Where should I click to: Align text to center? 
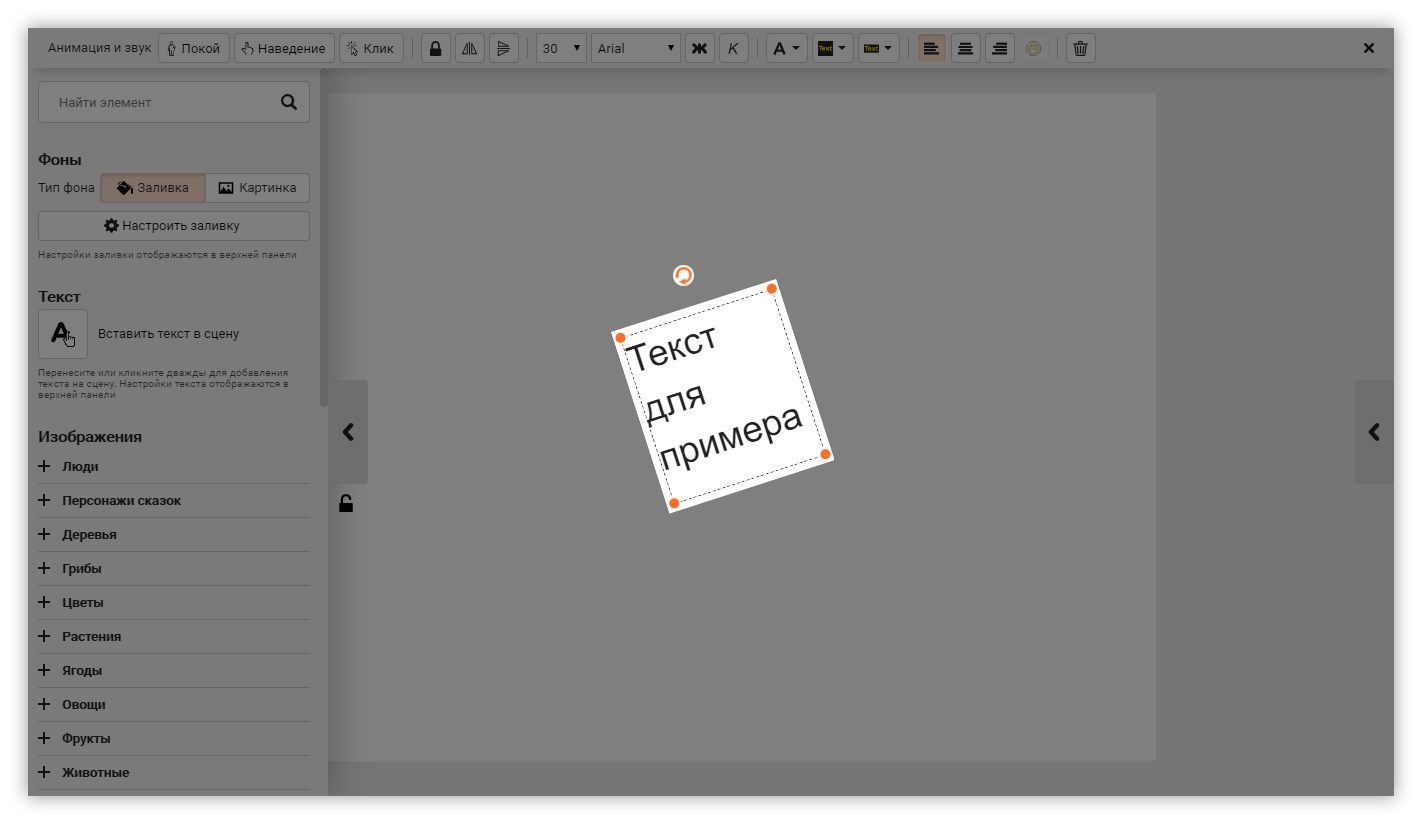(x=965, y=48)
